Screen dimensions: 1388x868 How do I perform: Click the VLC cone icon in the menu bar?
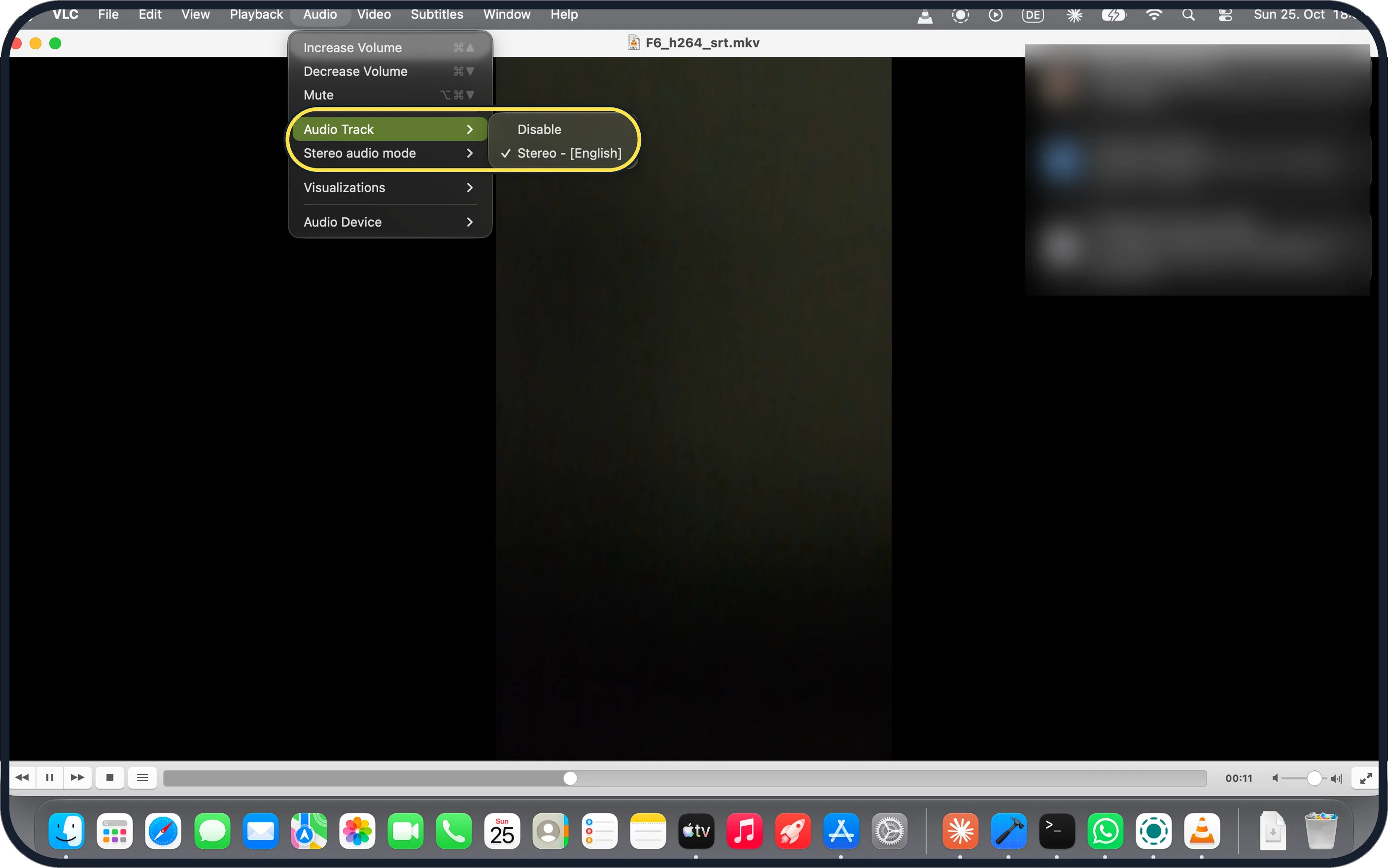point(925,15)
